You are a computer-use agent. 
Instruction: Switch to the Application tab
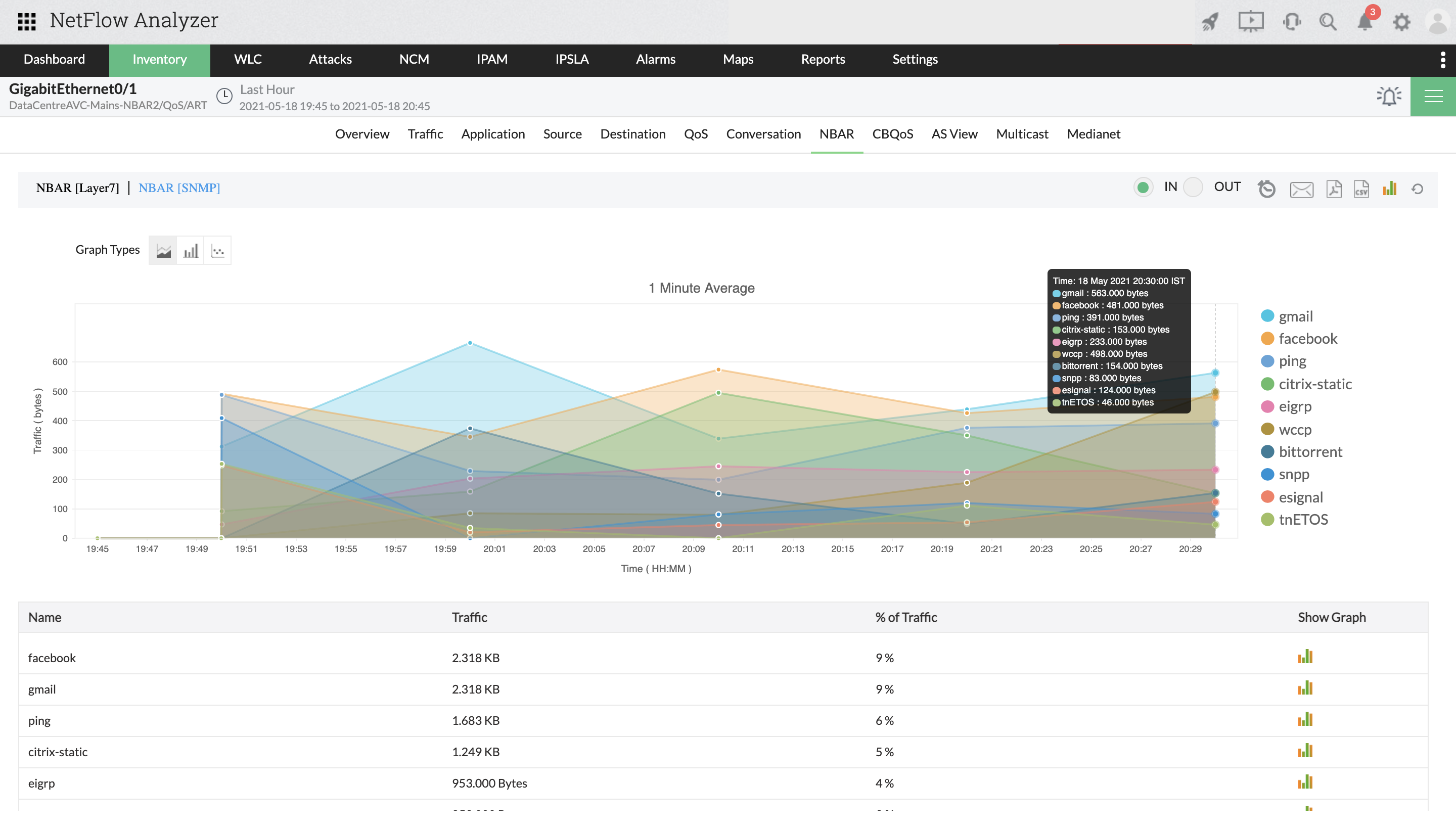[x=493, y=133]
